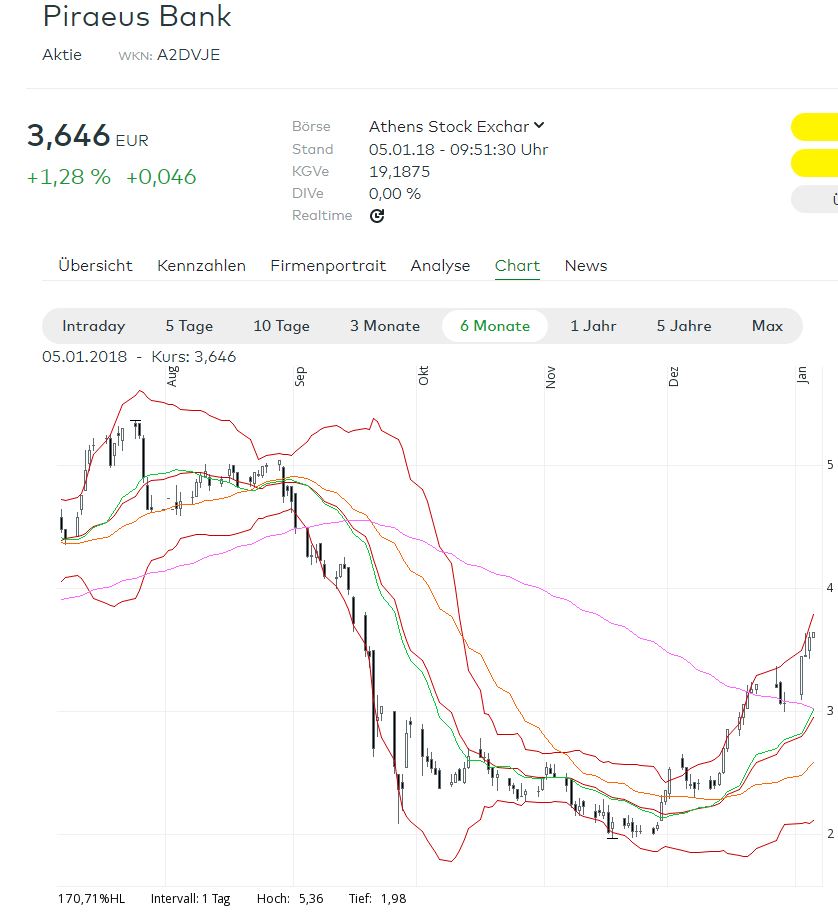Click the price 3,646 EUR
This screenshot has width=838, height=915.
point(88,136)
